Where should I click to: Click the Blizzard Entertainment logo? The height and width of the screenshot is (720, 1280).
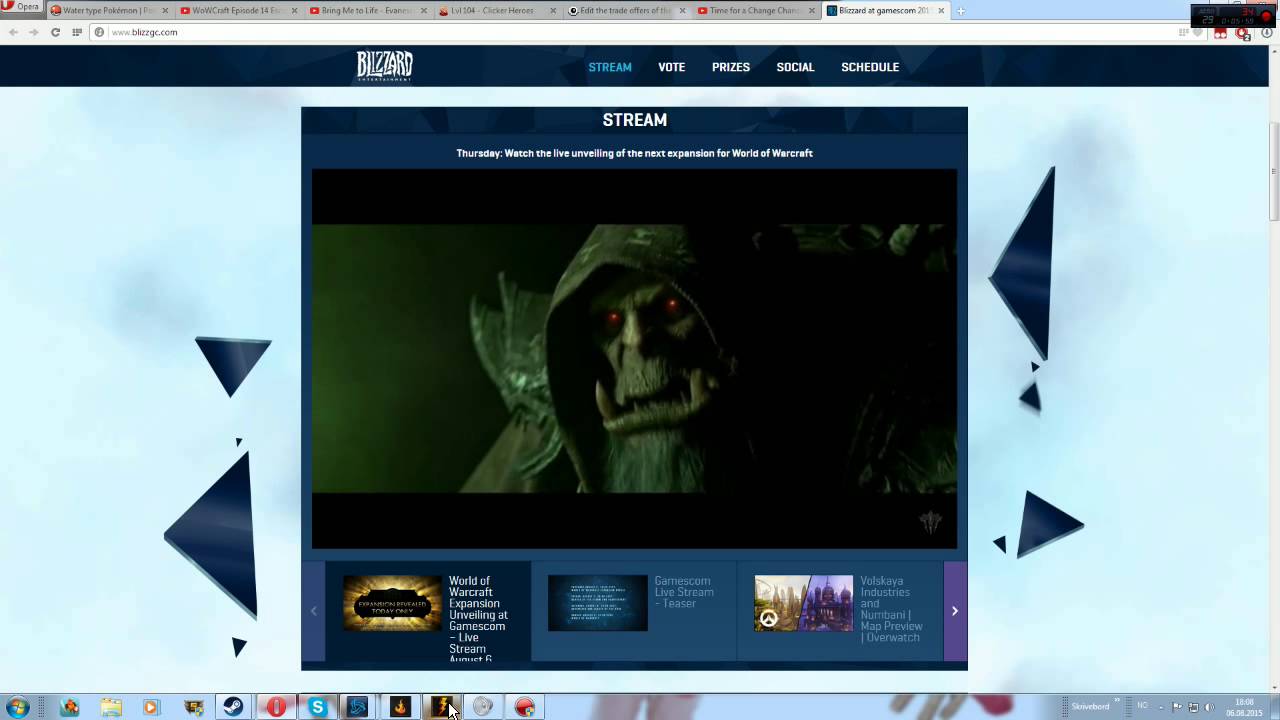click(385, 66)
